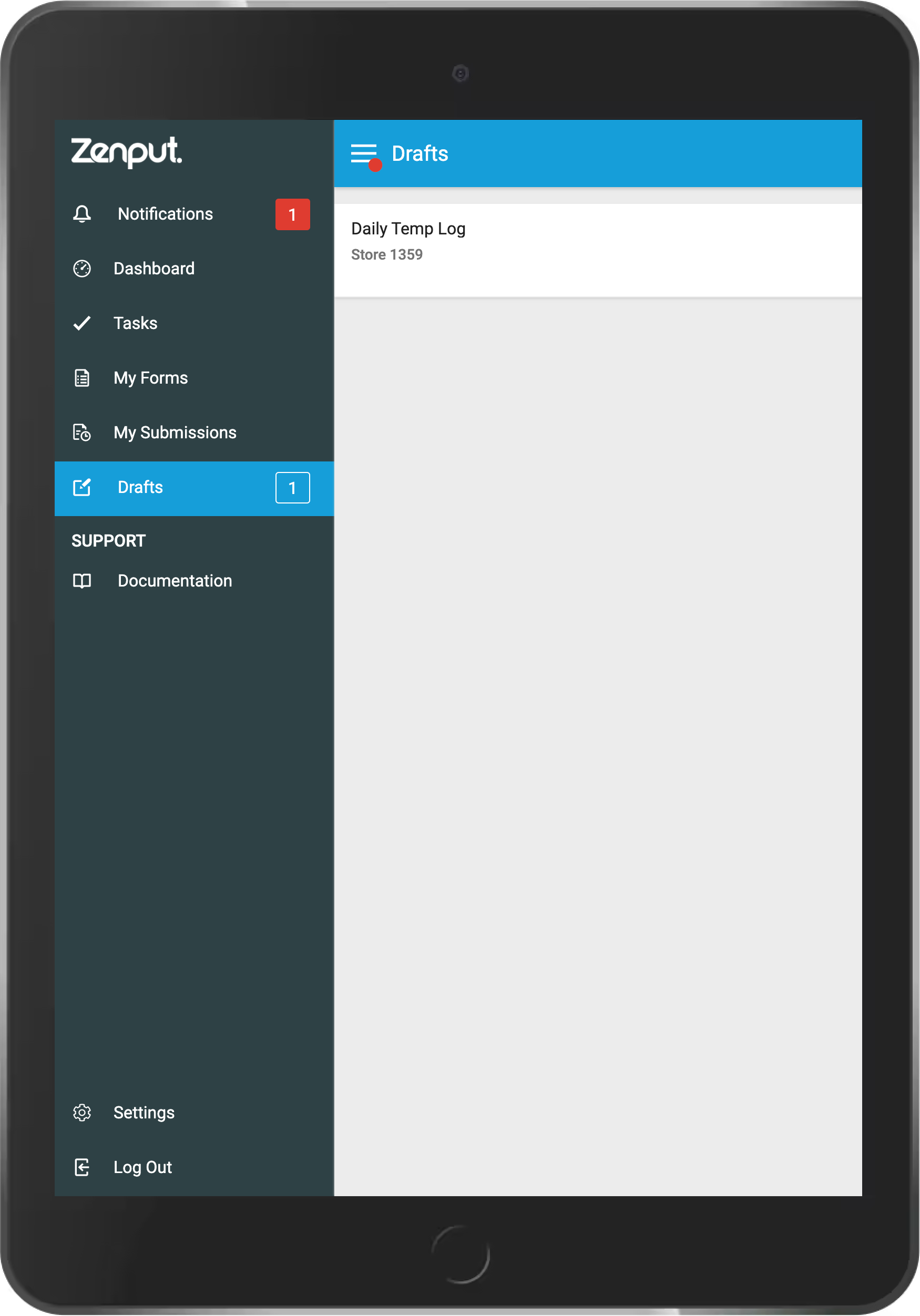Screen dimensions: 920x1316
Task: Click the Dashboard gauge icon
Action: click(x=82, y=268)
